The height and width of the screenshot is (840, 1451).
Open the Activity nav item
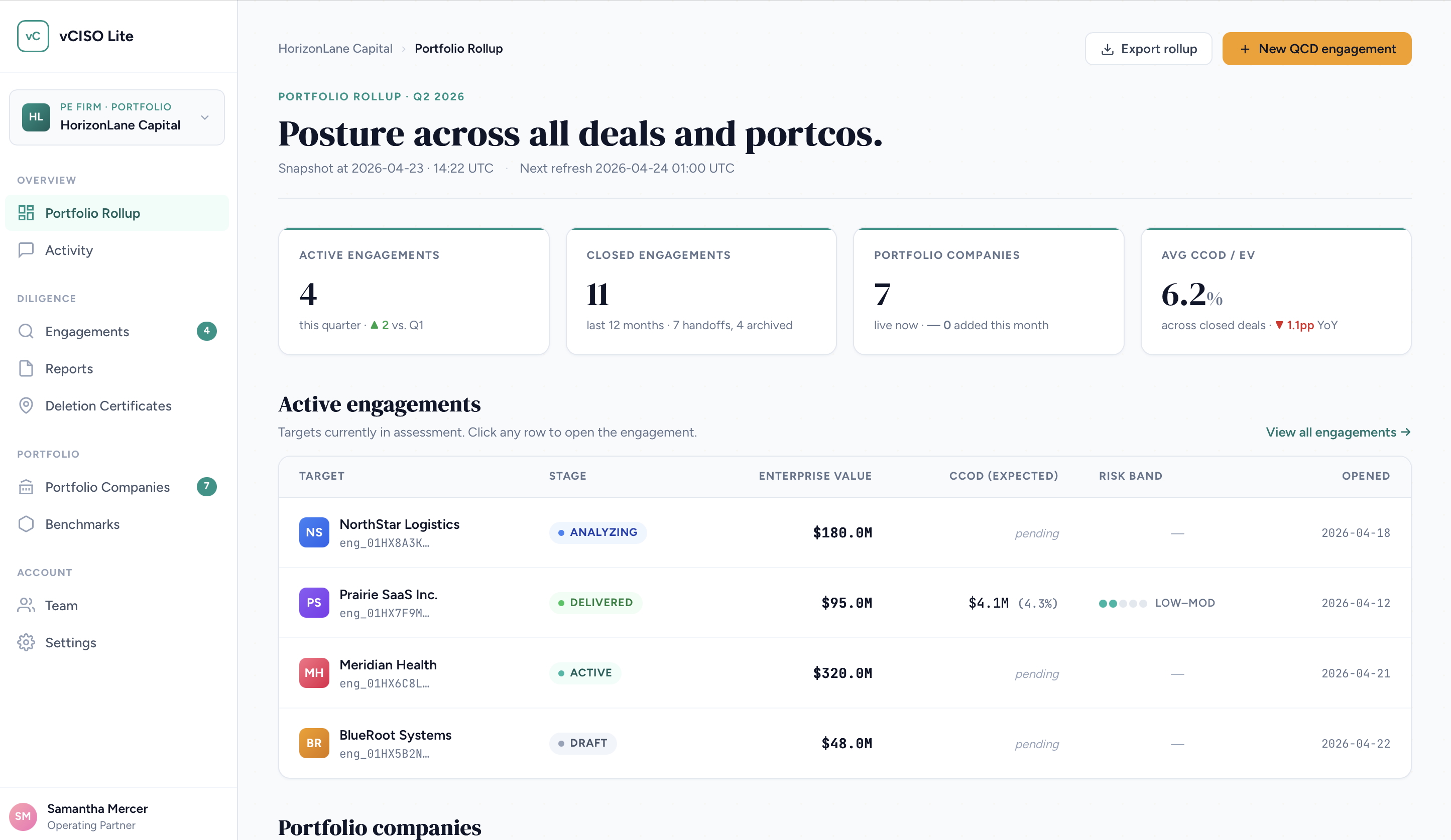[x=117, y=250]
